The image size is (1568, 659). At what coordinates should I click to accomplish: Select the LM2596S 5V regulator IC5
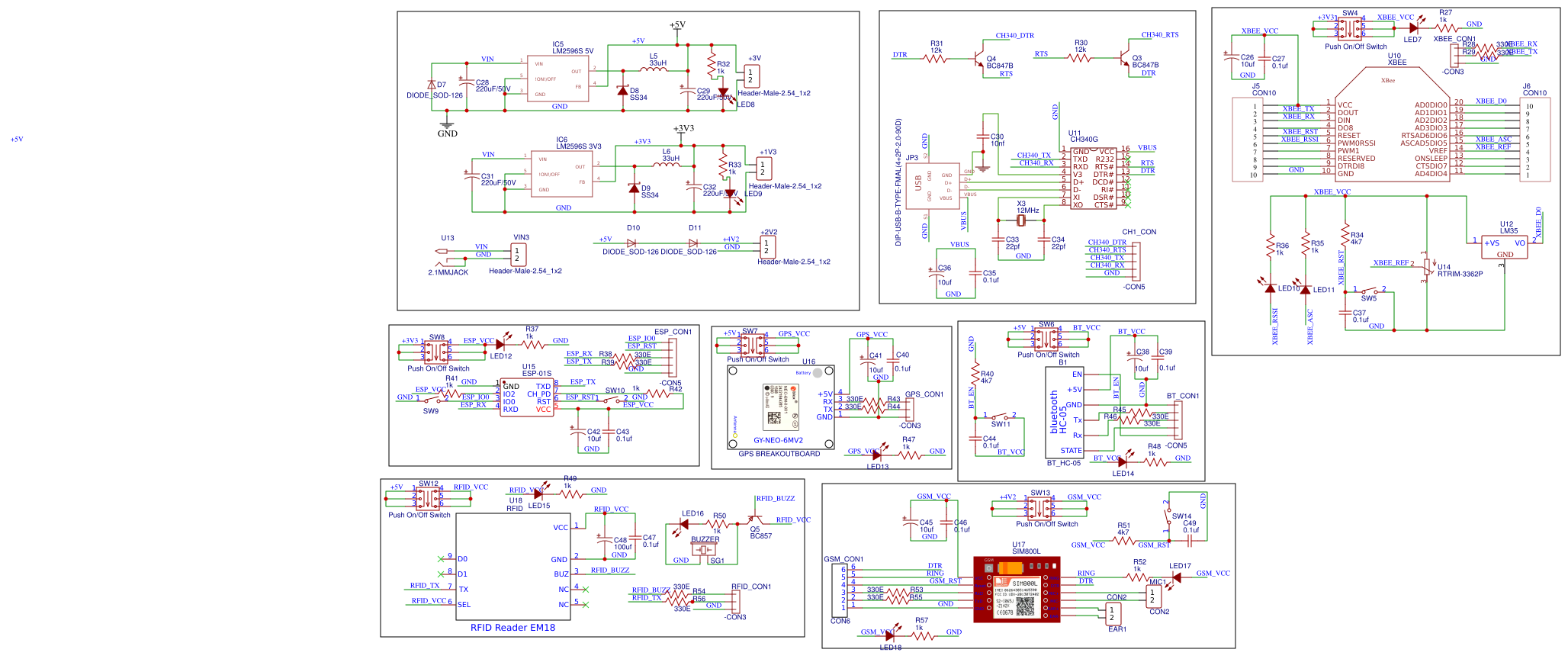559,78
